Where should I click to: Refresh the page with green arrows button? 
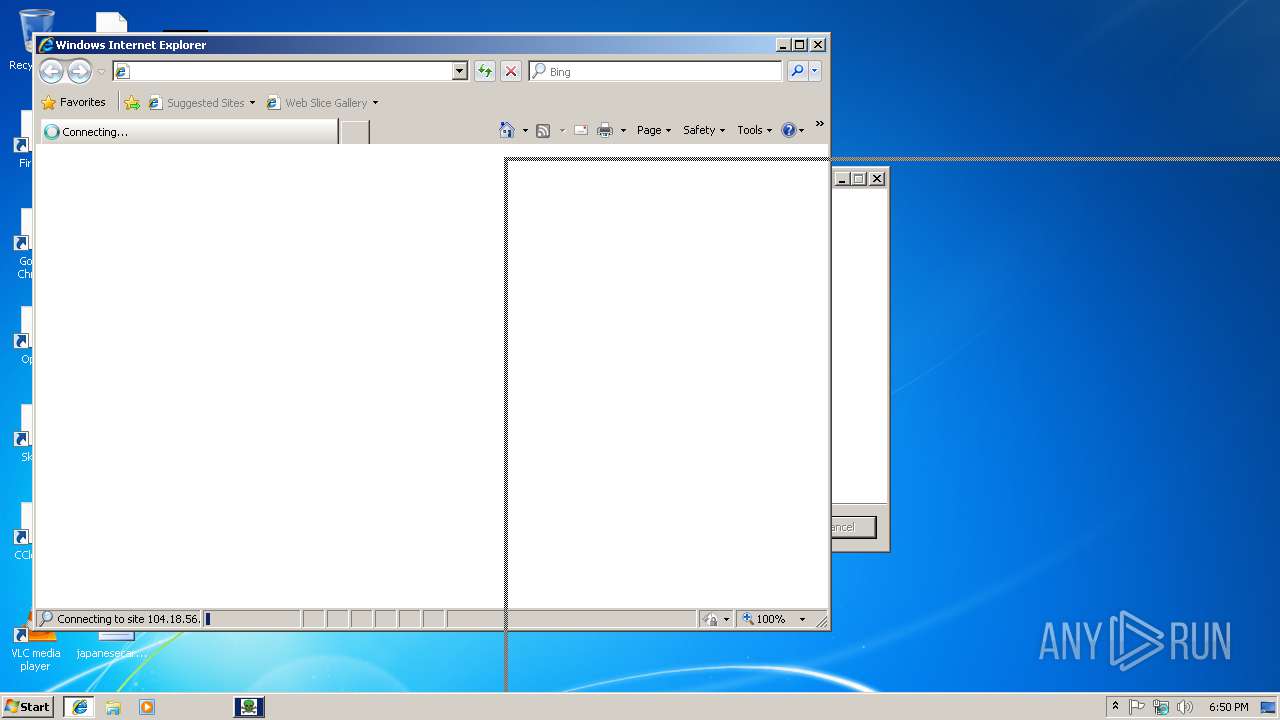485,71
